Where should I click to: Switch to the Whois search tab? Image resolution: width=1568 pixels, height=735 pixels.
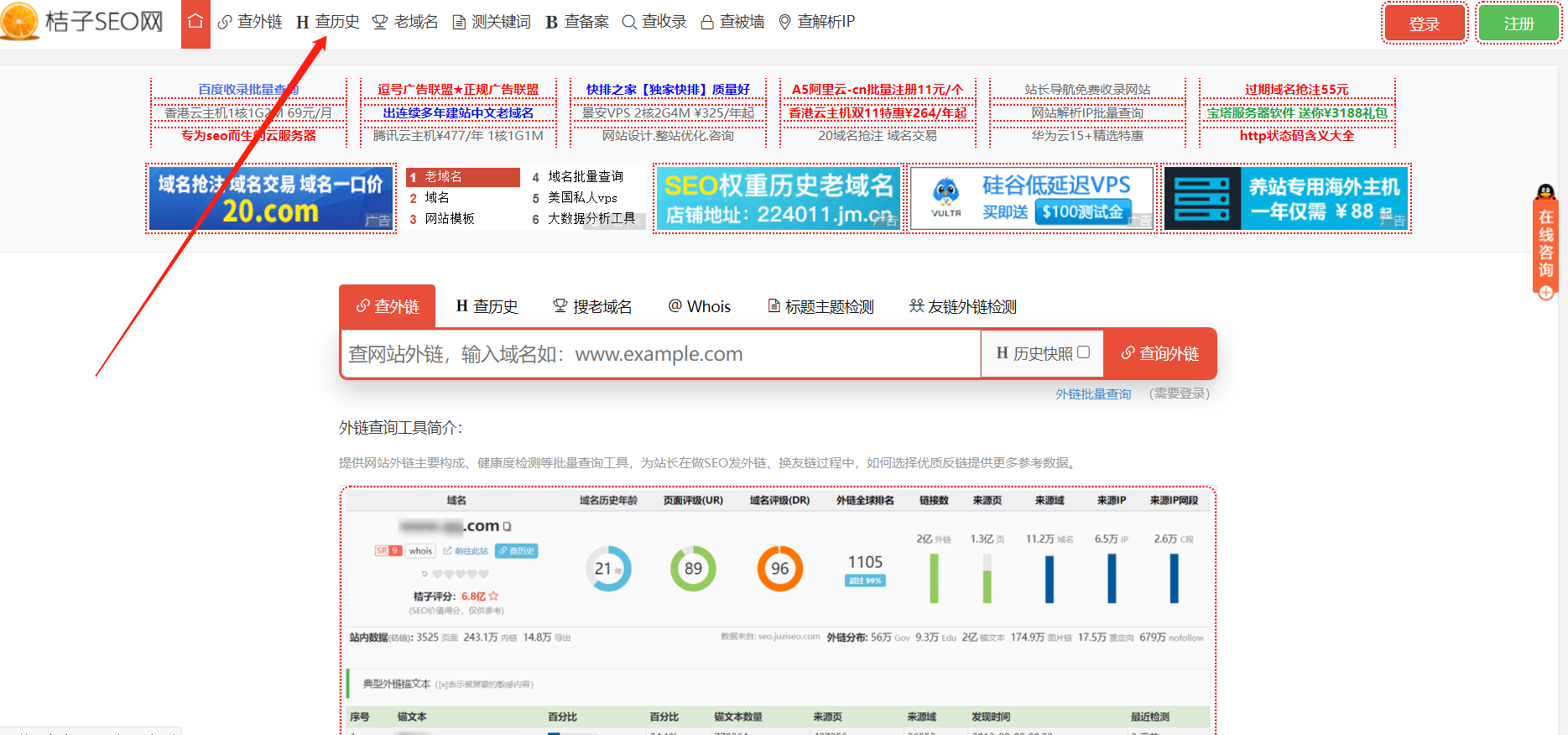[x=699, y=306]
